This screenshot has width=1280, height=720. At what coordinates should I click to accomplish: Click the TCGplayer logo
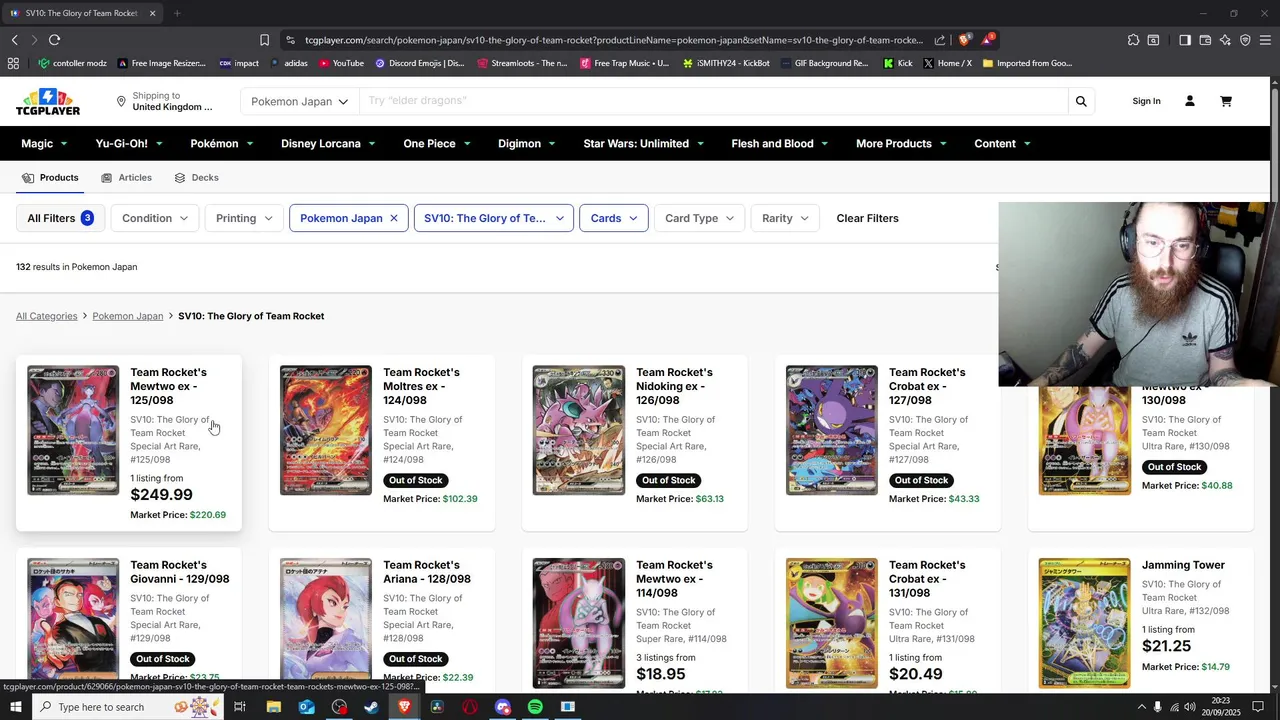47,101
